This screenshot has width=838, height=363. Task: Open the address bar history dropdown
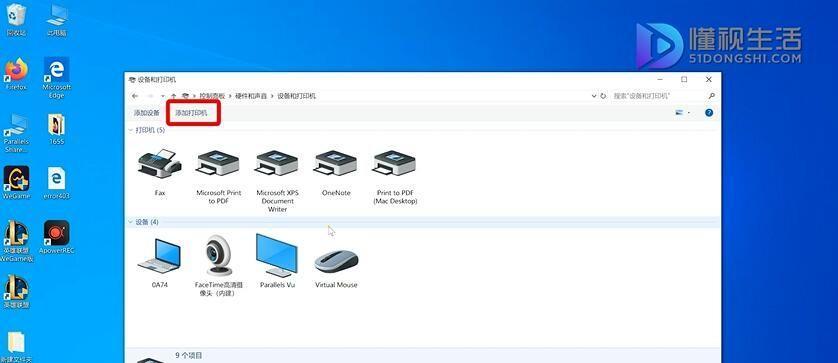tap(594, 96)
